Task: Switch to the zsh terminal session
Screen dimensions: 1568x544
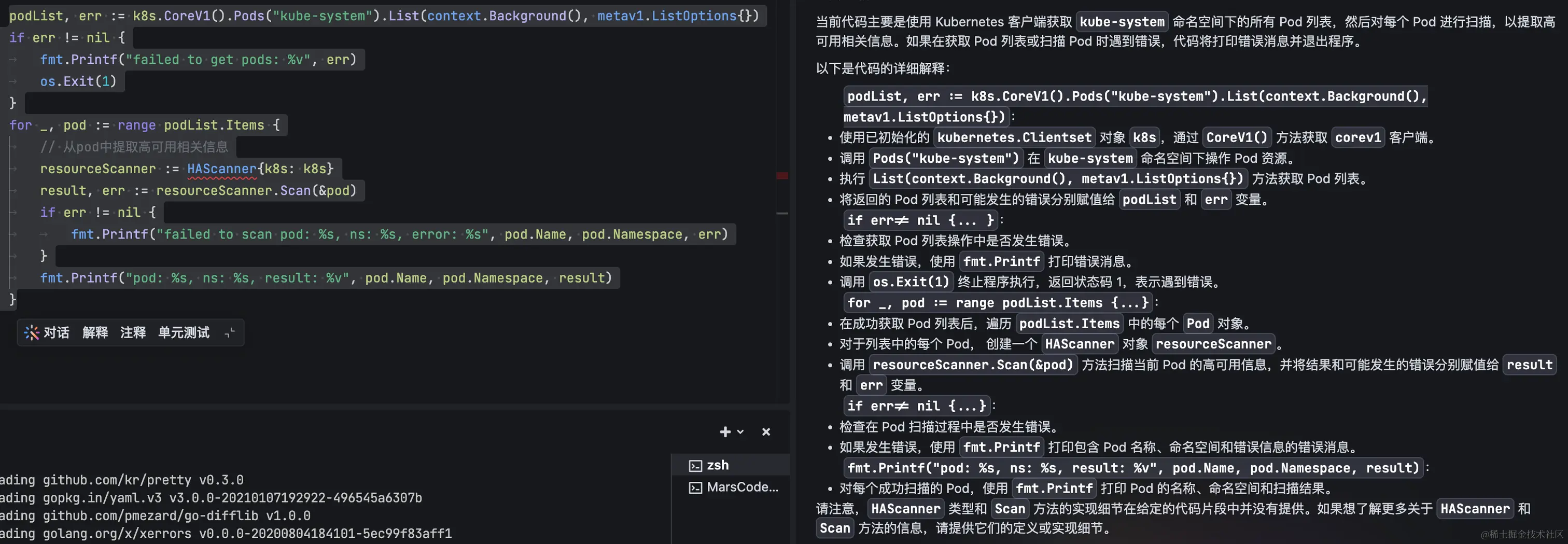Action: (x=731, y=466)
